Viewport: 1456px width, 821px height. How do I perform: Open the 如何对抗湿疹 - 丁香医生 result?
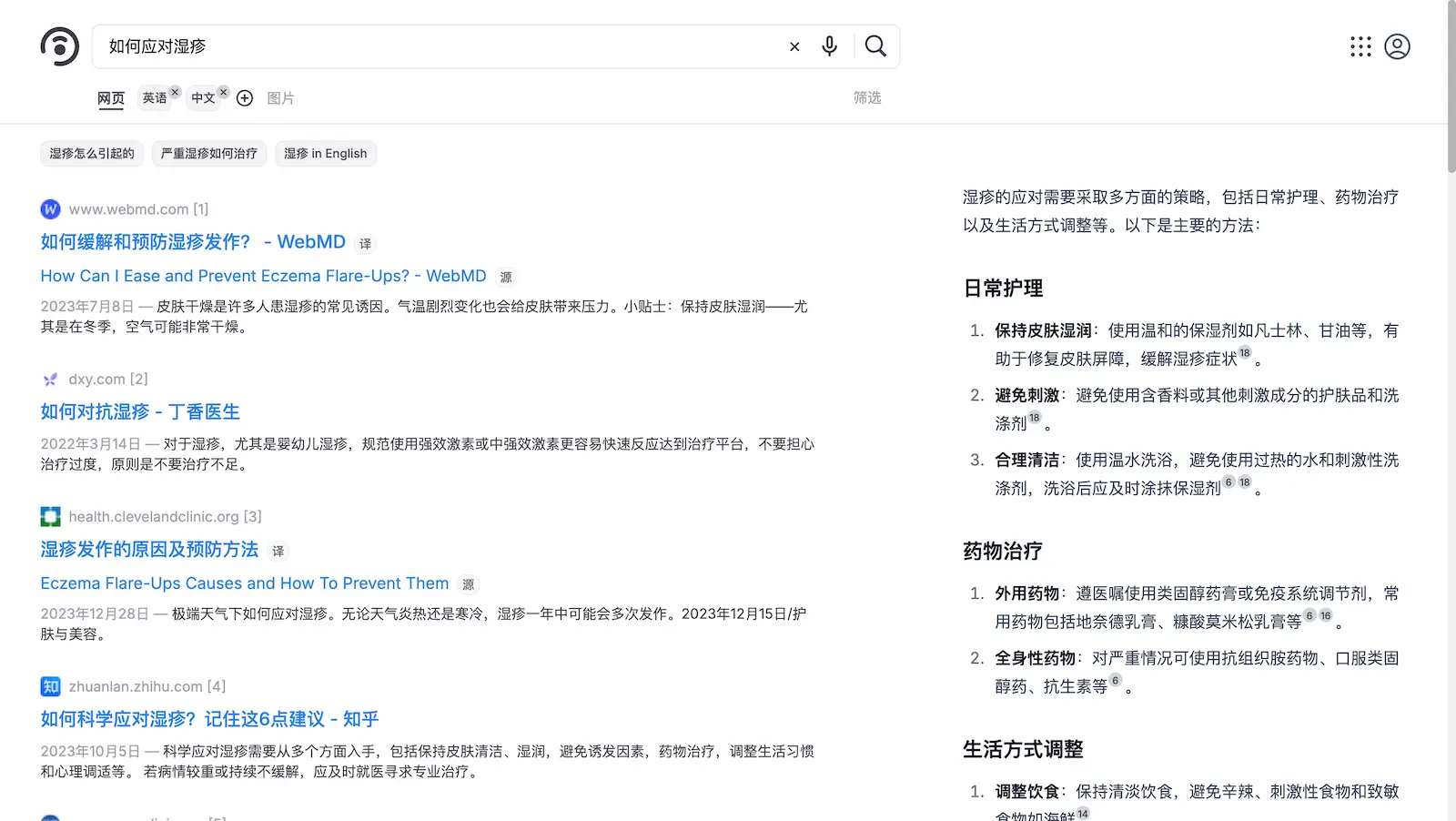coord(140,412)
